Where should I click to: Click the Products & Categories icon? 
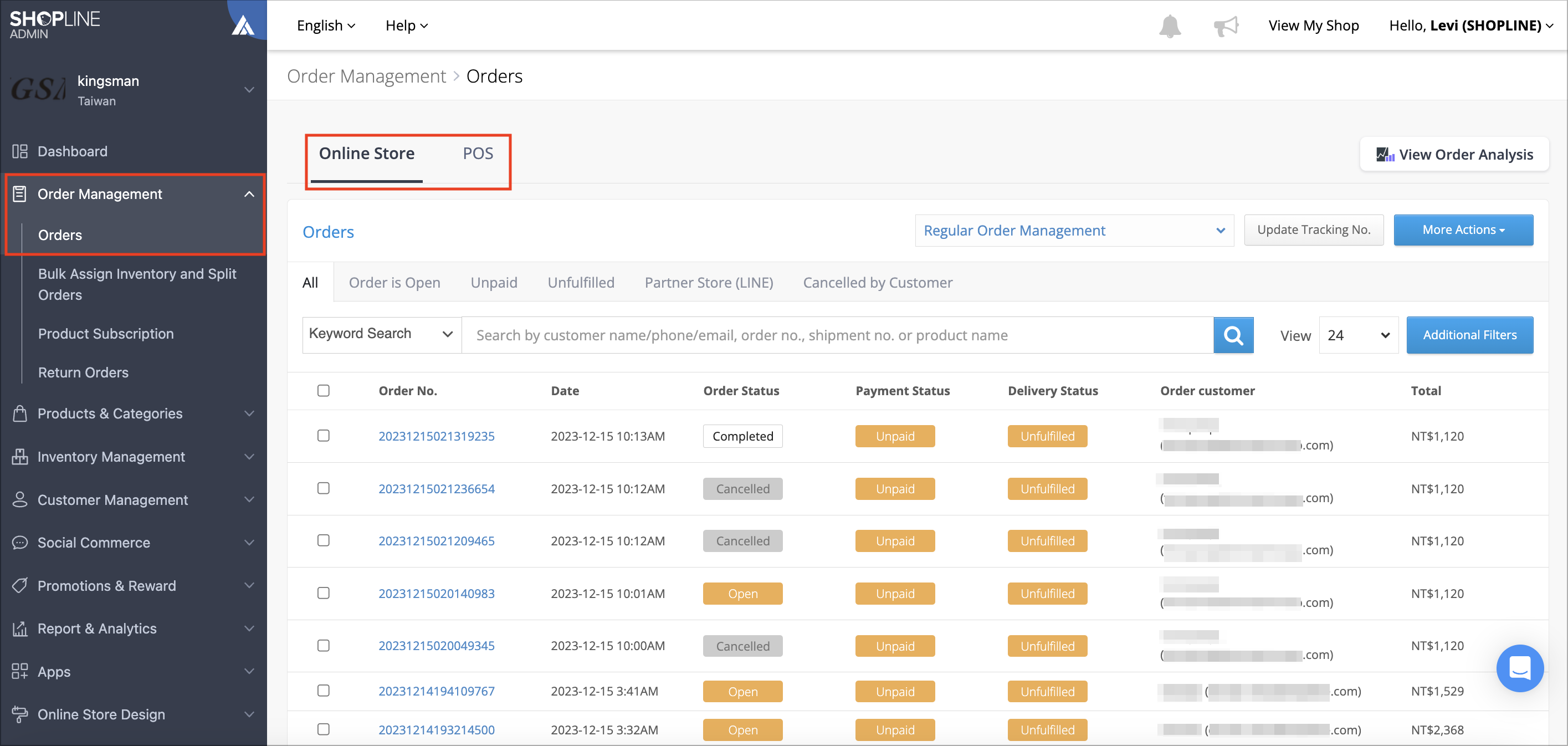[x=20, y=413]
